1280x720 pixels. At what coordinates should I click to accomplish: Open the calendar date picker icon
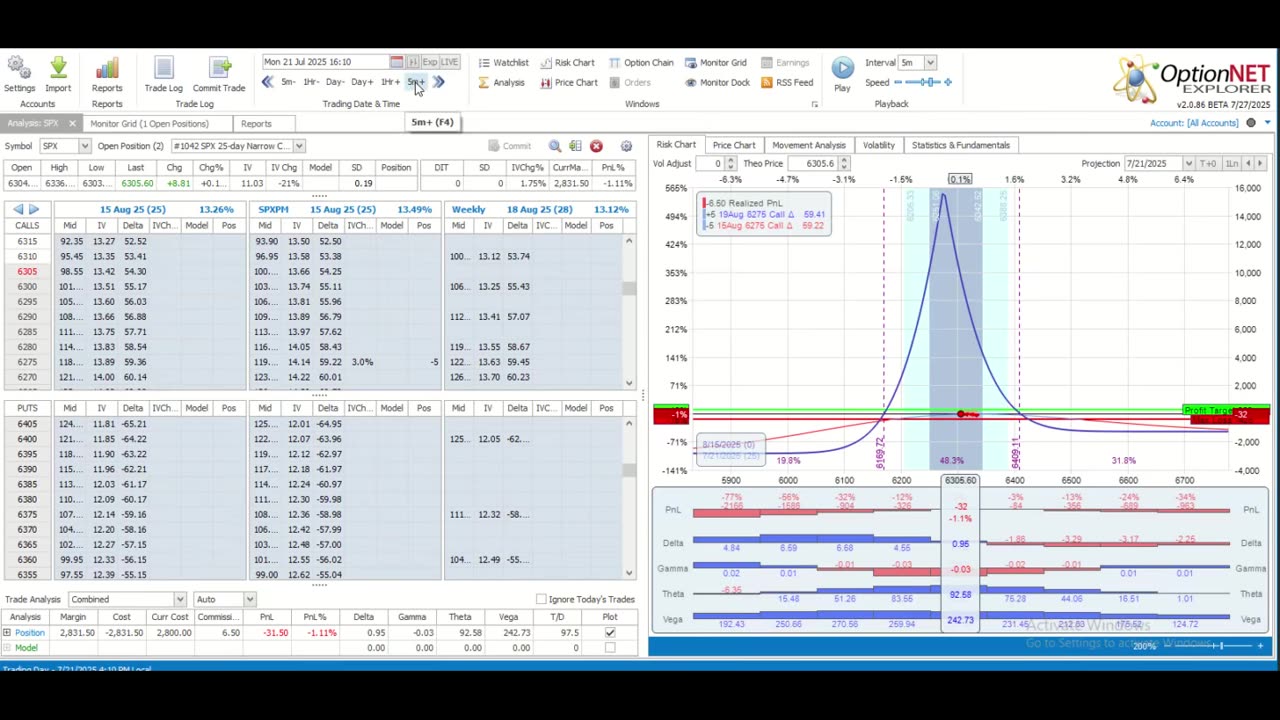[x=397, y=62]
